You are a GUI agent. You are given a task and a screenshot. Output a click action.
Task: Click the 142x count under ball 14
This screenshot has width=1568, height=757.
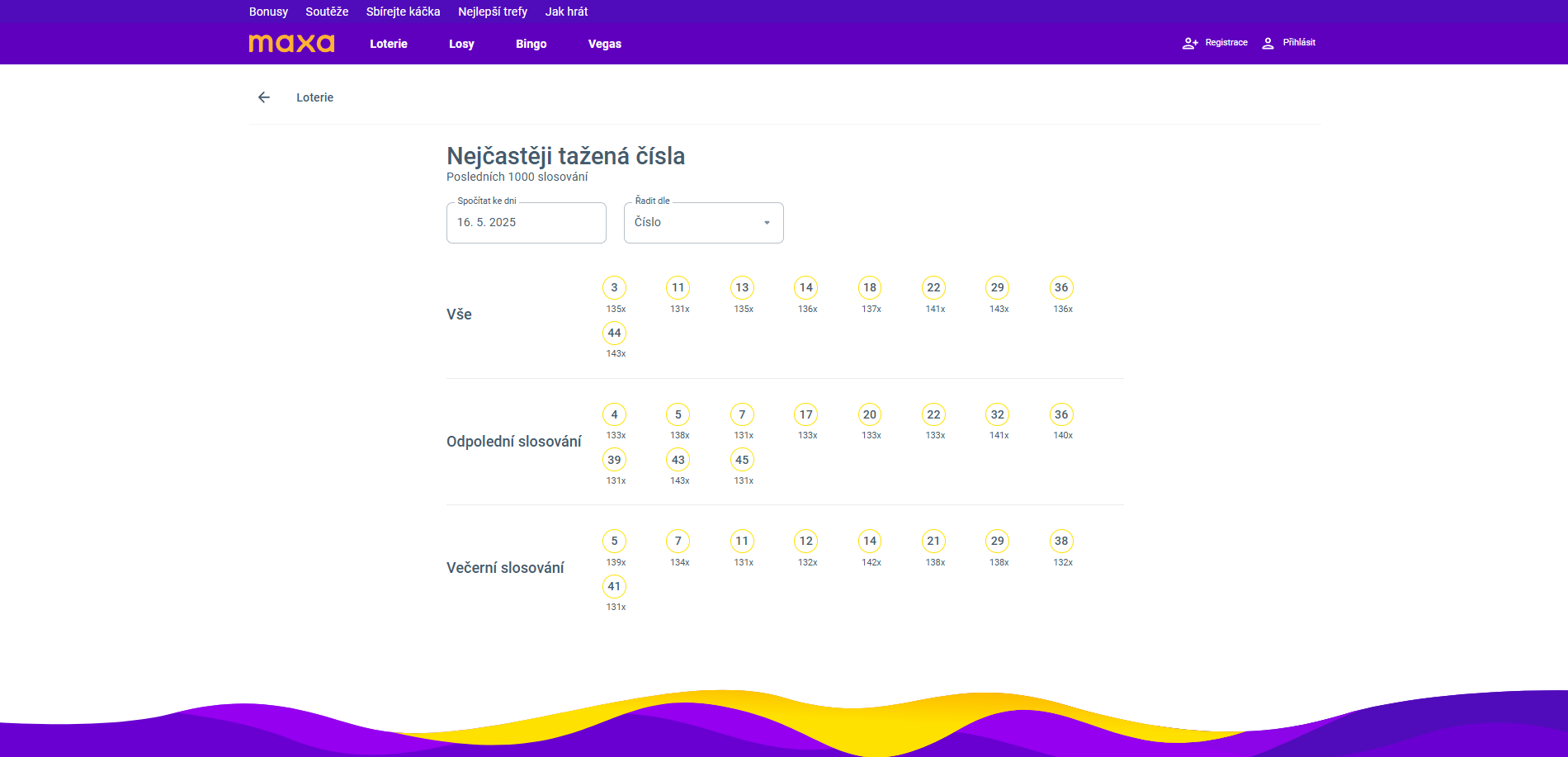[871, 562]
